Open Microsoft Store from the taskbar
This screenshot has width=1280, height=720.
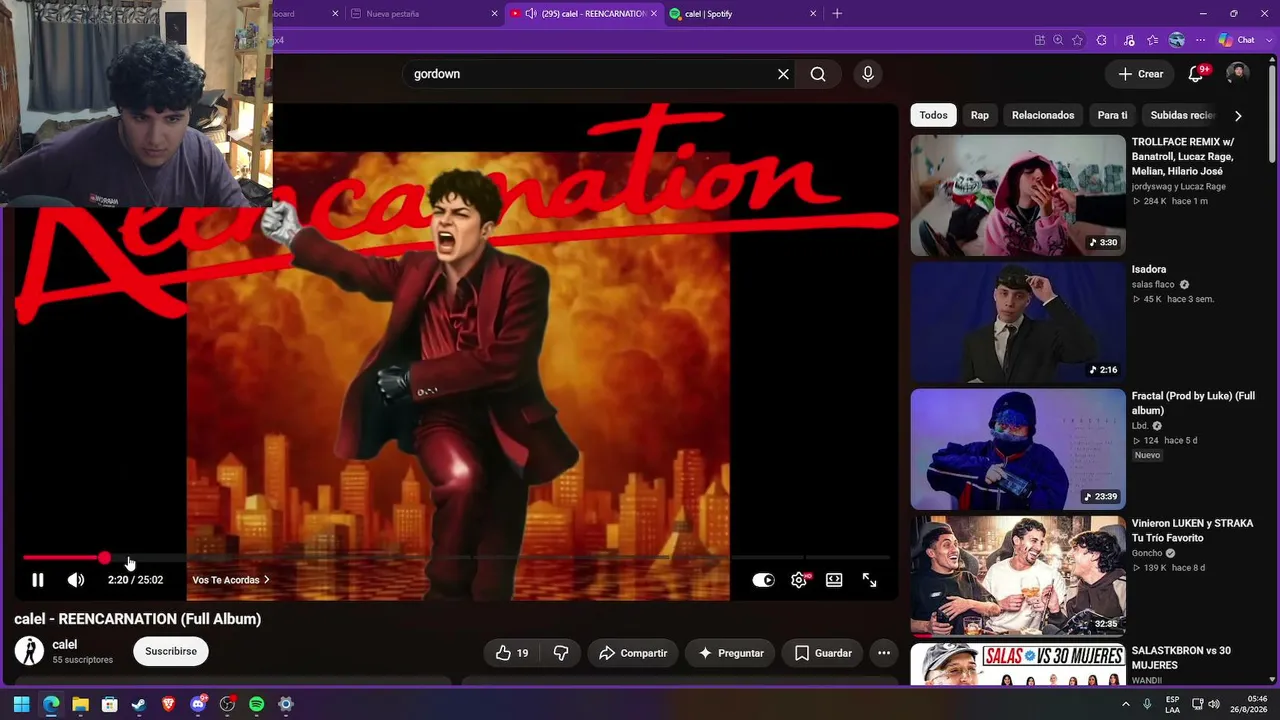coord(110,705)
